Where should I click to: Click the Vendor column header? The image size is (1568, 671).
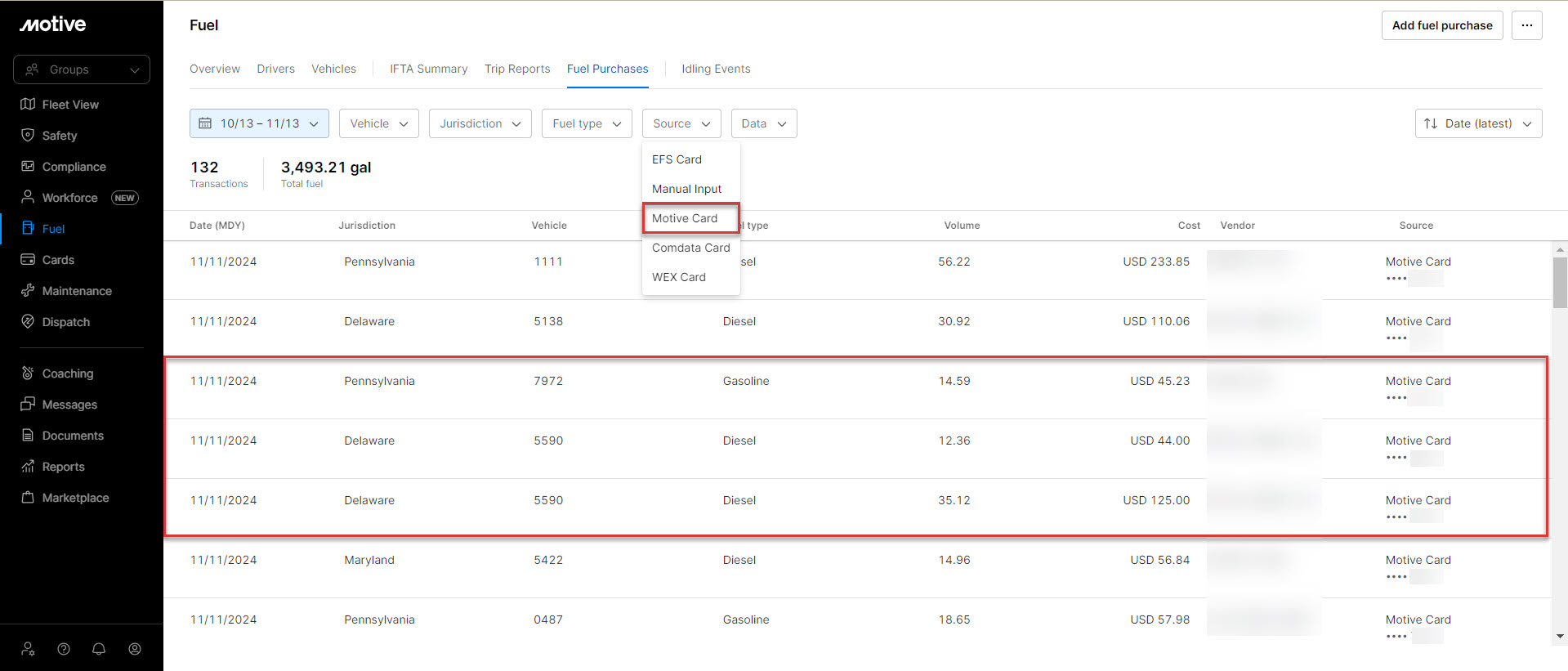pos(1237,226)
